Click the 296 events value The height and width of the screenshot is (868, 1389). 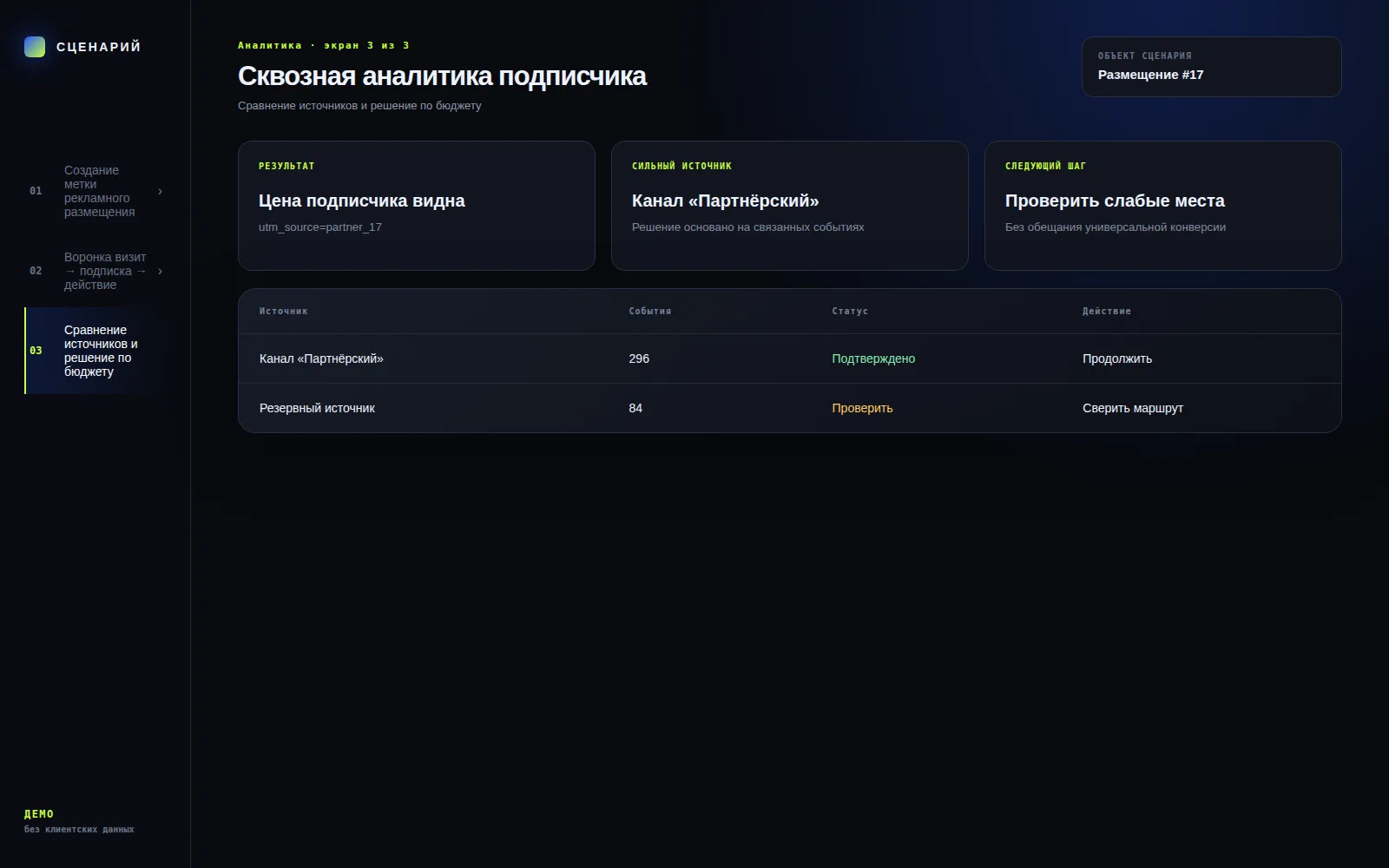(639, 358)
